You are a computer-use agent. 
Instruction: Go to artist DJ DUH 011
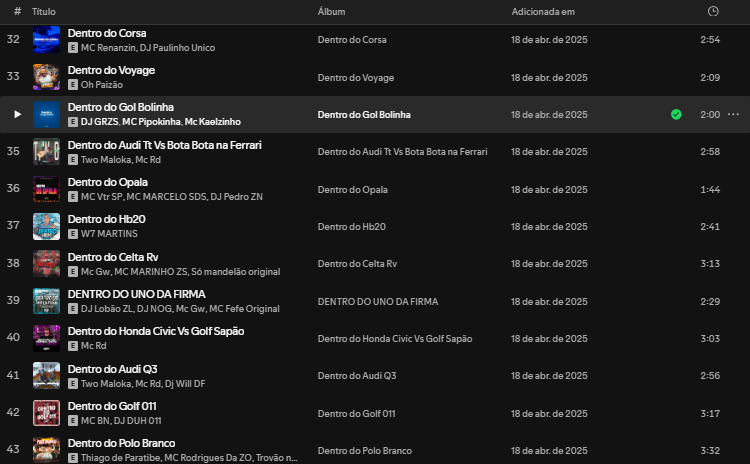138,421
